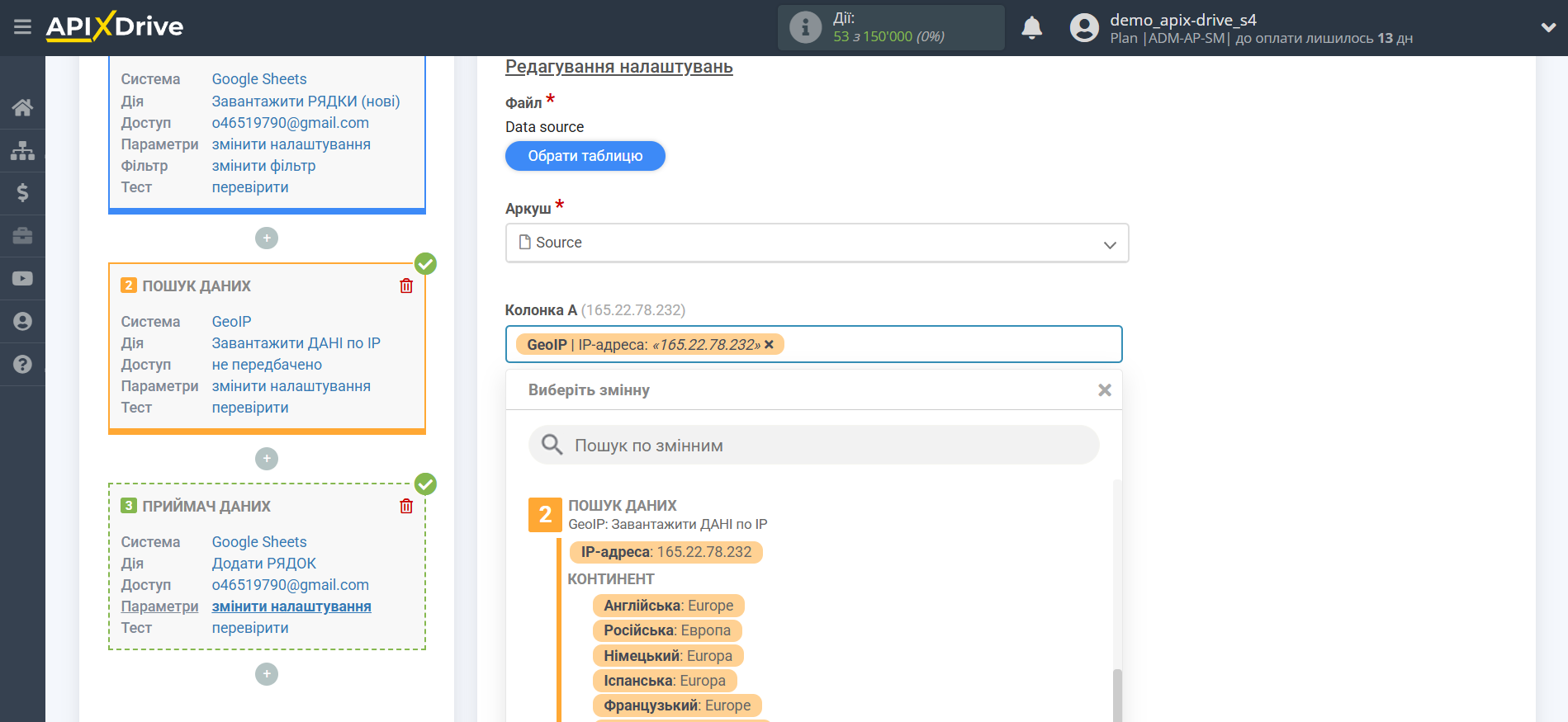Open billing dollar icon in sidebar
The width and height of the screenshot is (1568, 722).
(22, 193)
